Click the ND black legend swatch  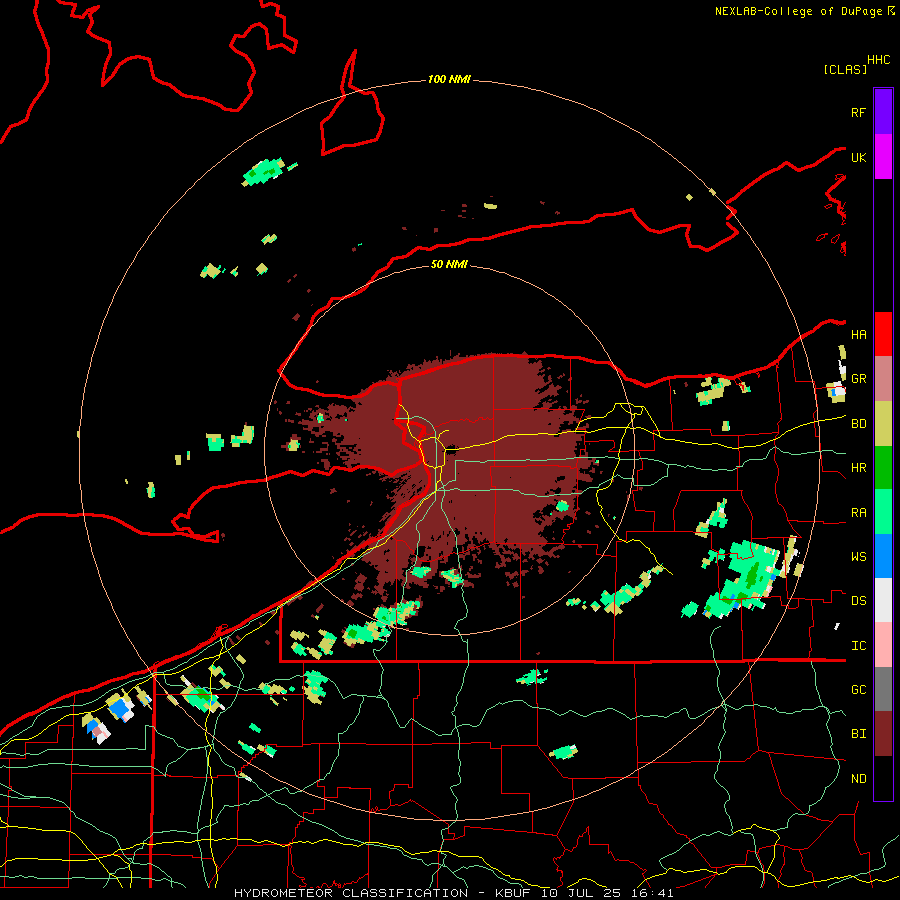(x=883, y=778)
